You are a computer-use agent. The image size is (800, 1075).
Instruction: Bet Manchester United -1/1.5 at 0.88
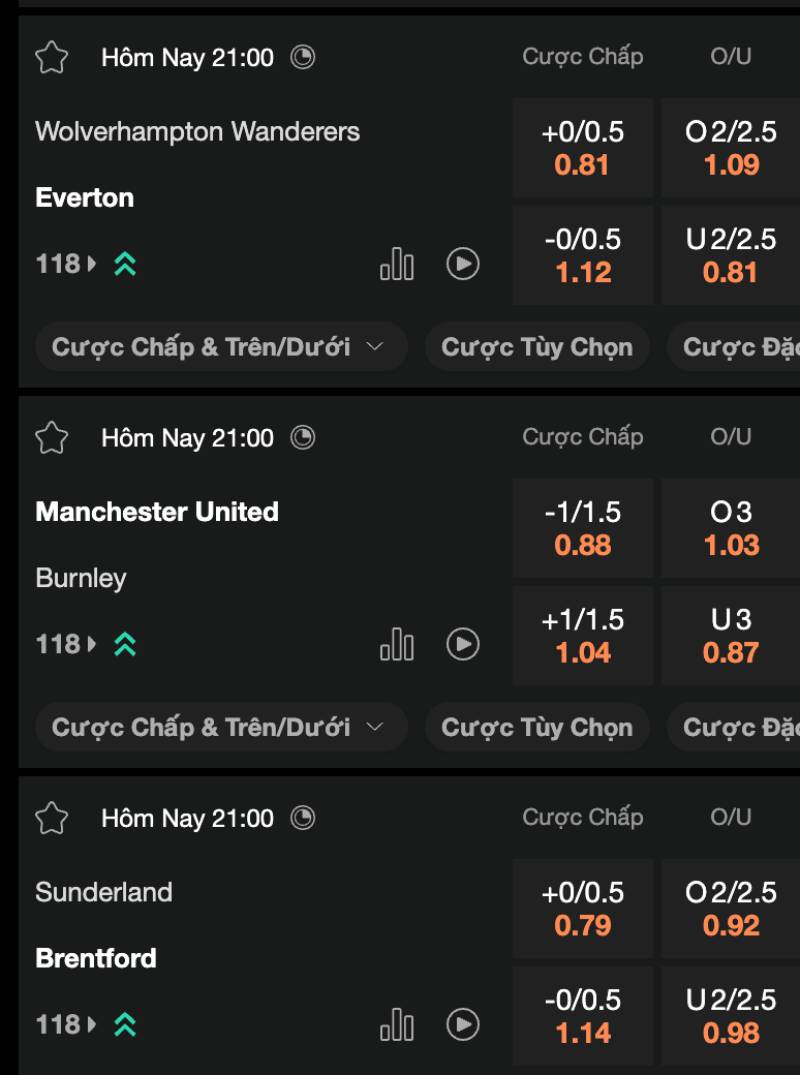pos(582,528)
